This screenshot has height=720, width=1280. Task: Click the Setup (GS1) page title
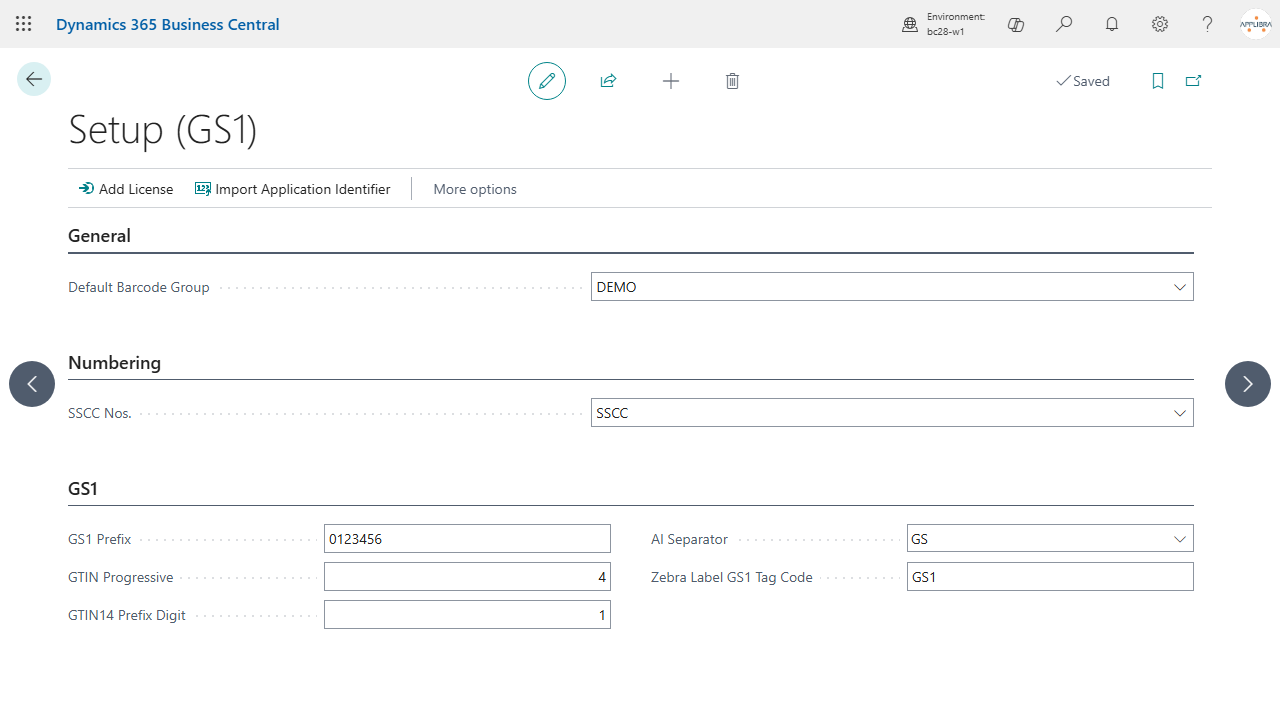coord(163,130)
